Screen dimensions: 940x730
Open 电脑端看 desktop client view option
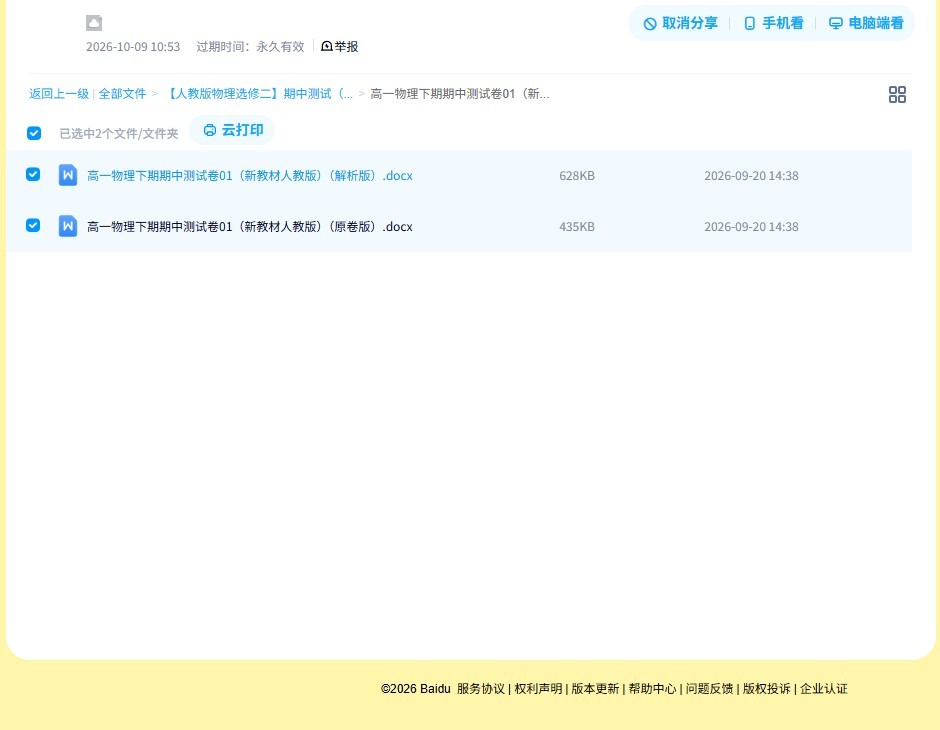pyautogui.click(x=866, y=23)
